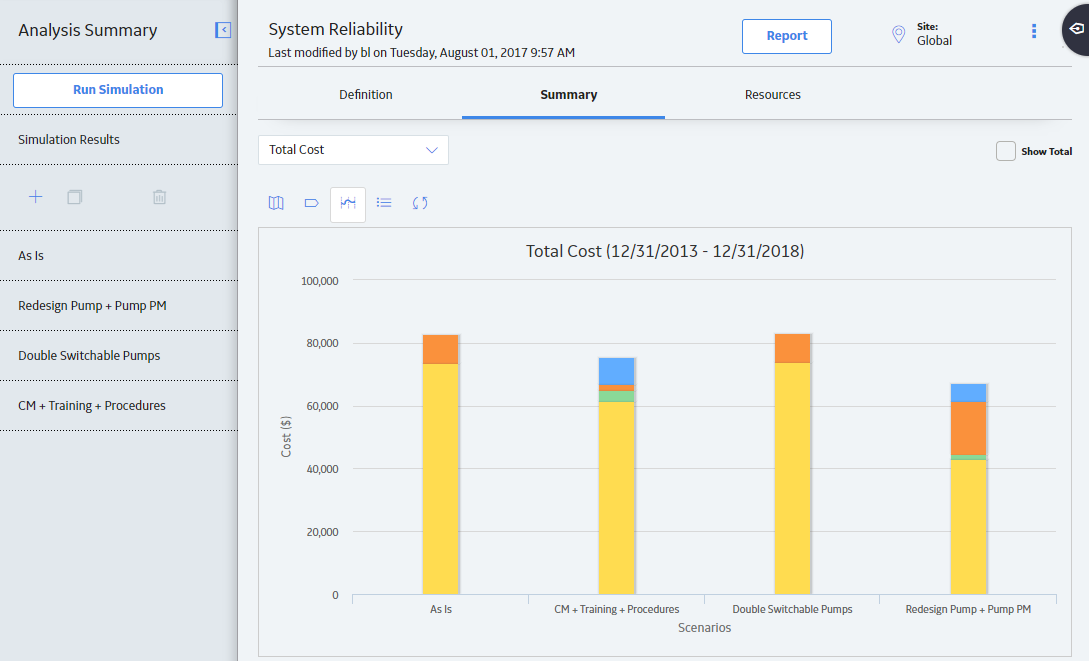Click orange segment of Redesign Pump bar
The image size is (1089, 661).
[968, 428]
